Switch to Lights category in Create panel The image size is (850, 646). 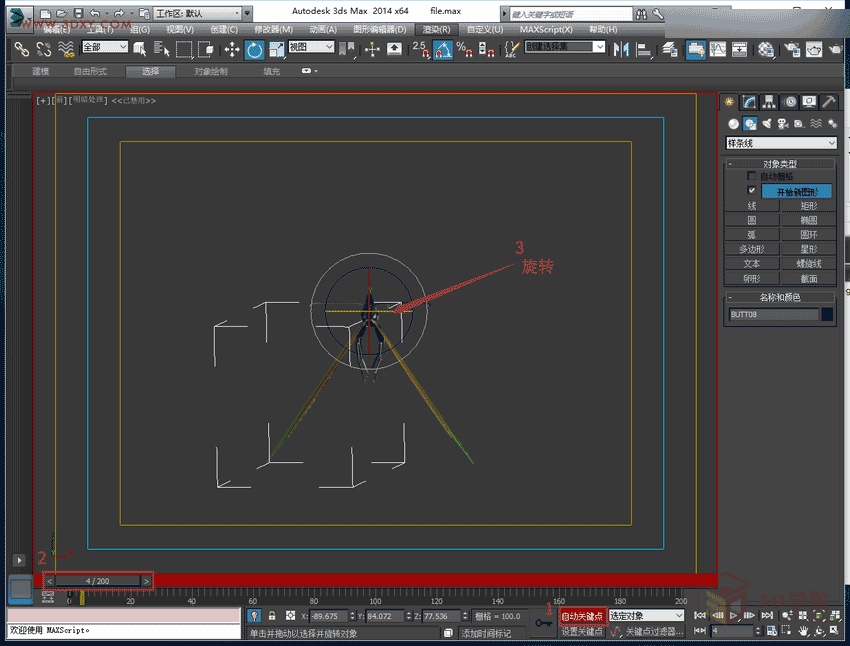[x=766, y=123]
